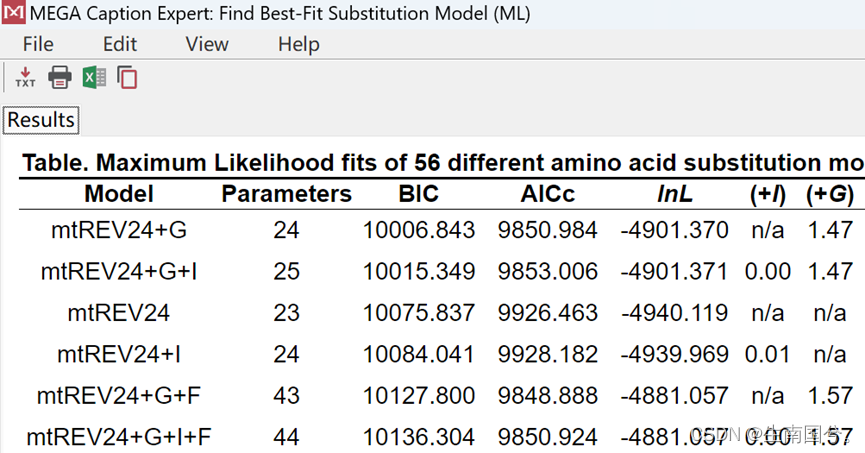Open the File menu
The height and width of the screenshot is (453, 865).
[38, 44]
